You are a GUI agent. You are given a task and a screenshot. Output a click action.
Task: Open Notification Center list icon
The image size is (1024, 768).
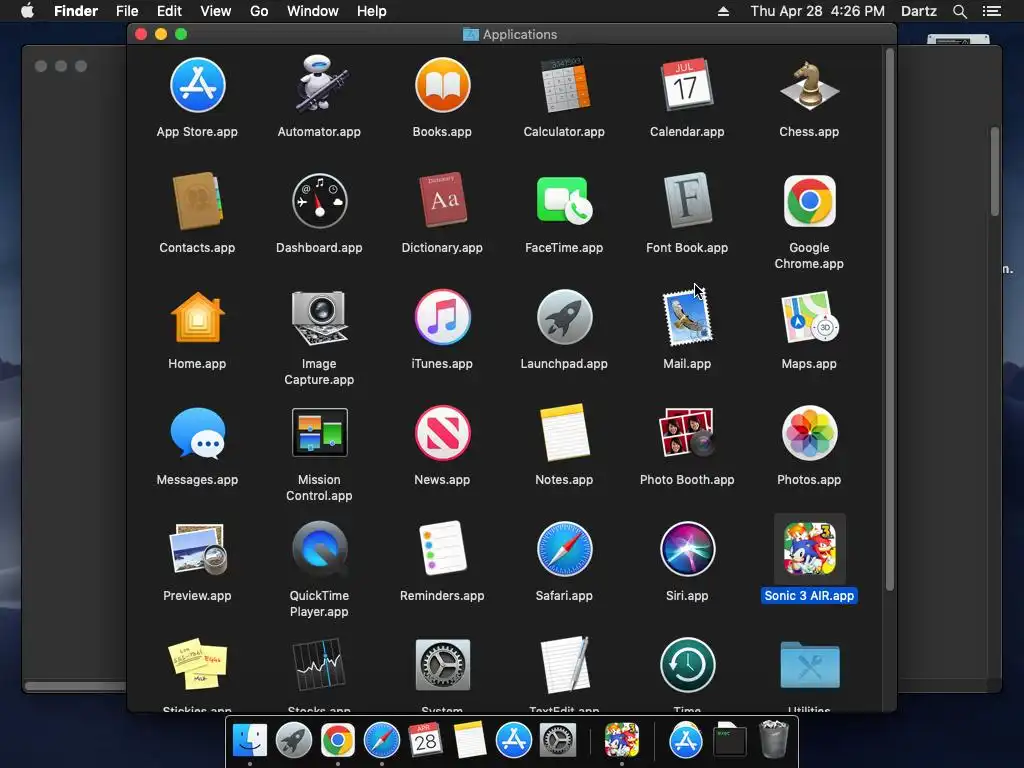pyautogui.click(x=991, y=11)
